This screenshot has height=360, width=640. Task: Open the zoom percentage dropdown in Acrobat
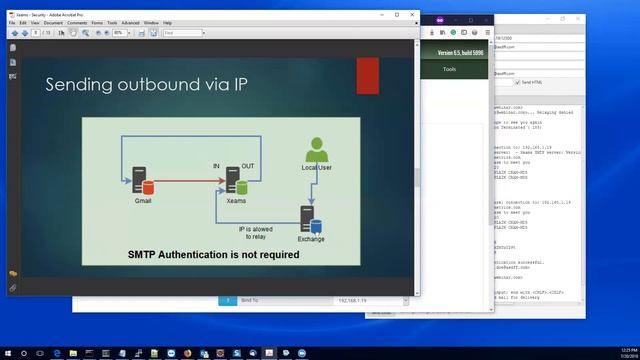129,33
